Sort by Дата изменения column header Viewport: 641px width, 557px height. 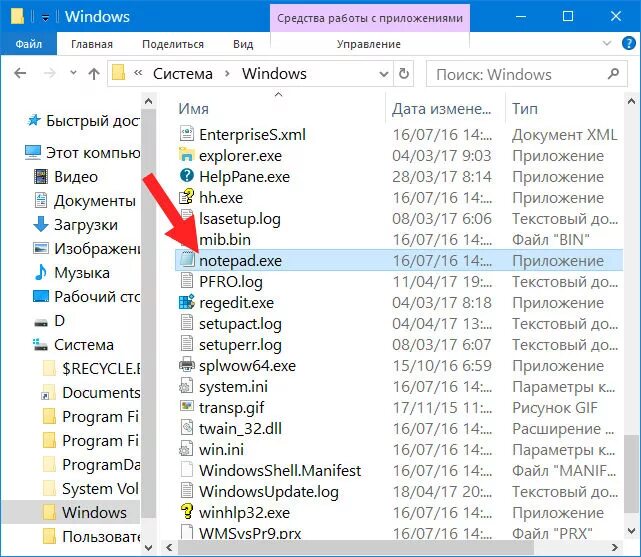[x=445, y=109]
